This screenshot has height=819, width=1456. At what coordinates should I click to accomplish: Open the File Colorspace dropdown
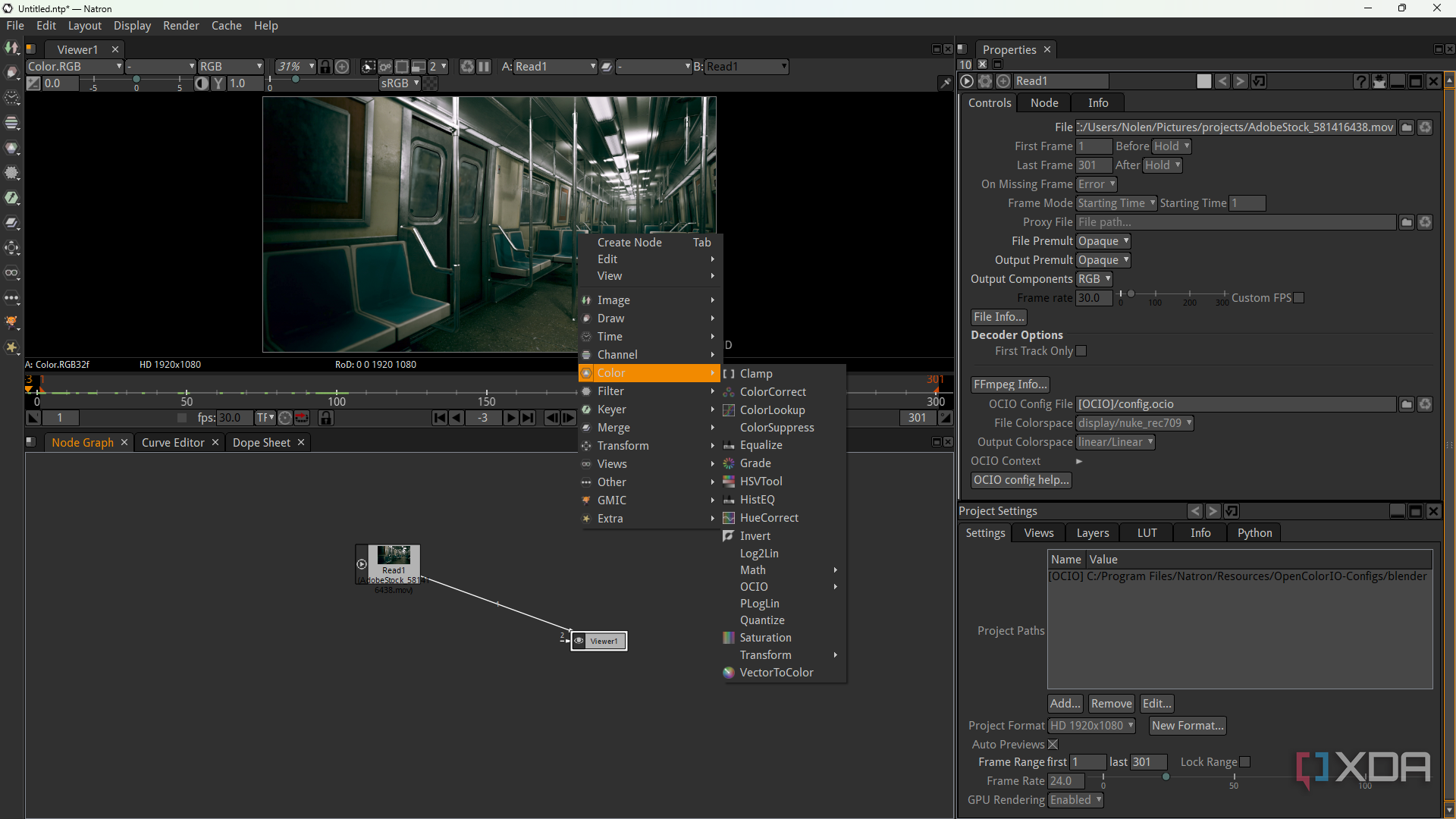click(x=1134, y=423)
